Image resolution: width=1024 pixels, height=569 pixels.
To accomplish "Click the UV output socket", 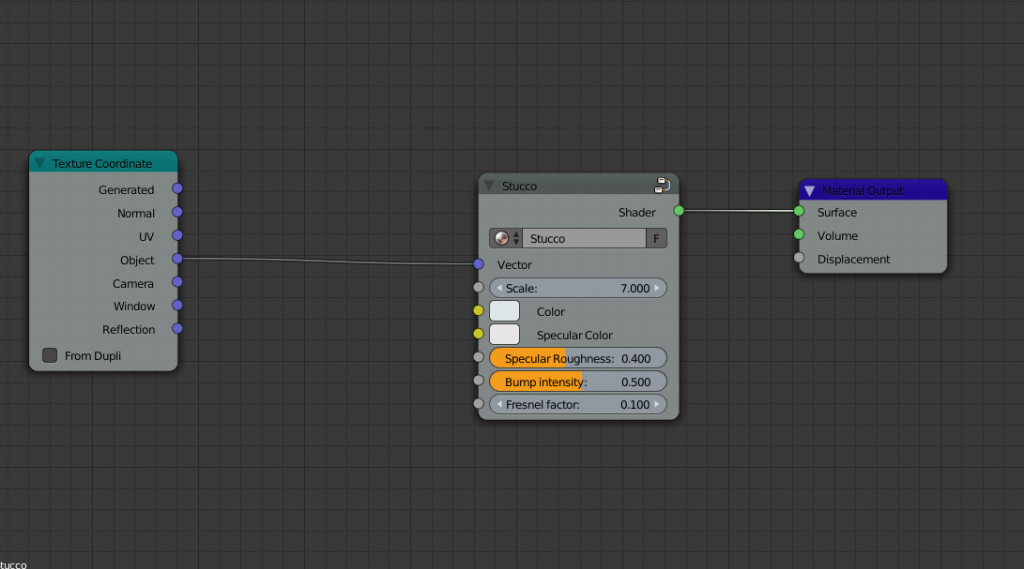I will click(177, 235).
